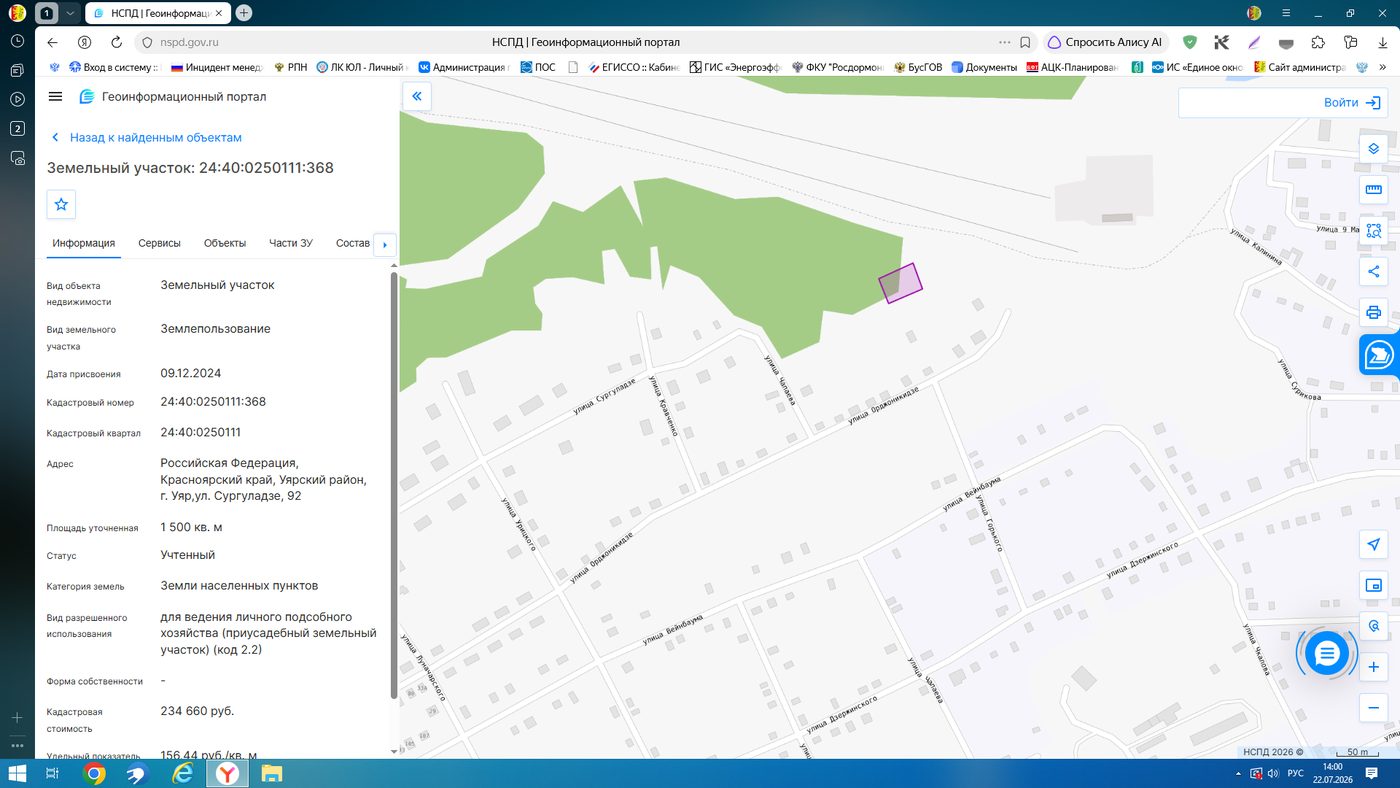1400x788 pixels.
Task: Click the highlighted purple land parcel
Action: tap(900, 283)
